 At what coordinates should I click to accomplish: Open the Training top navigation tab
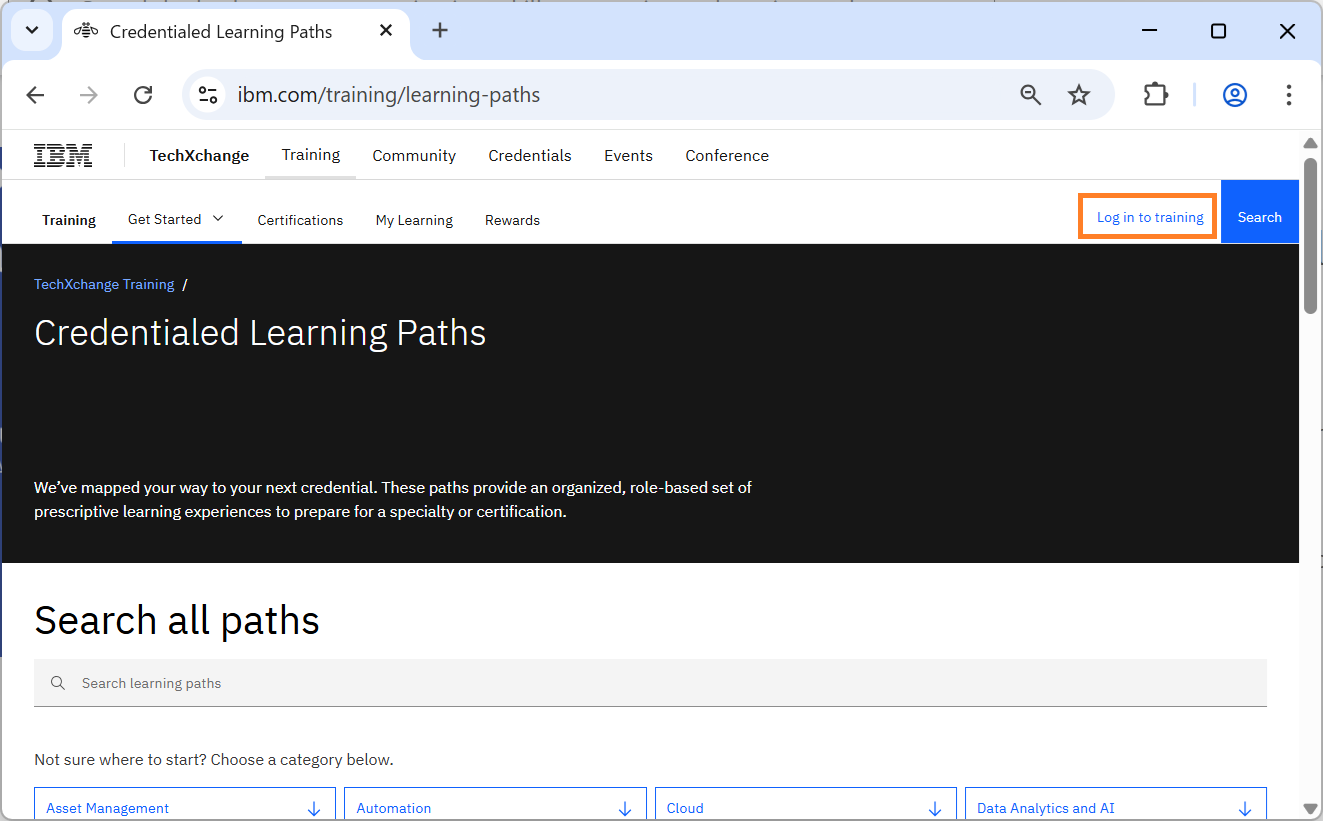point(311,155)
